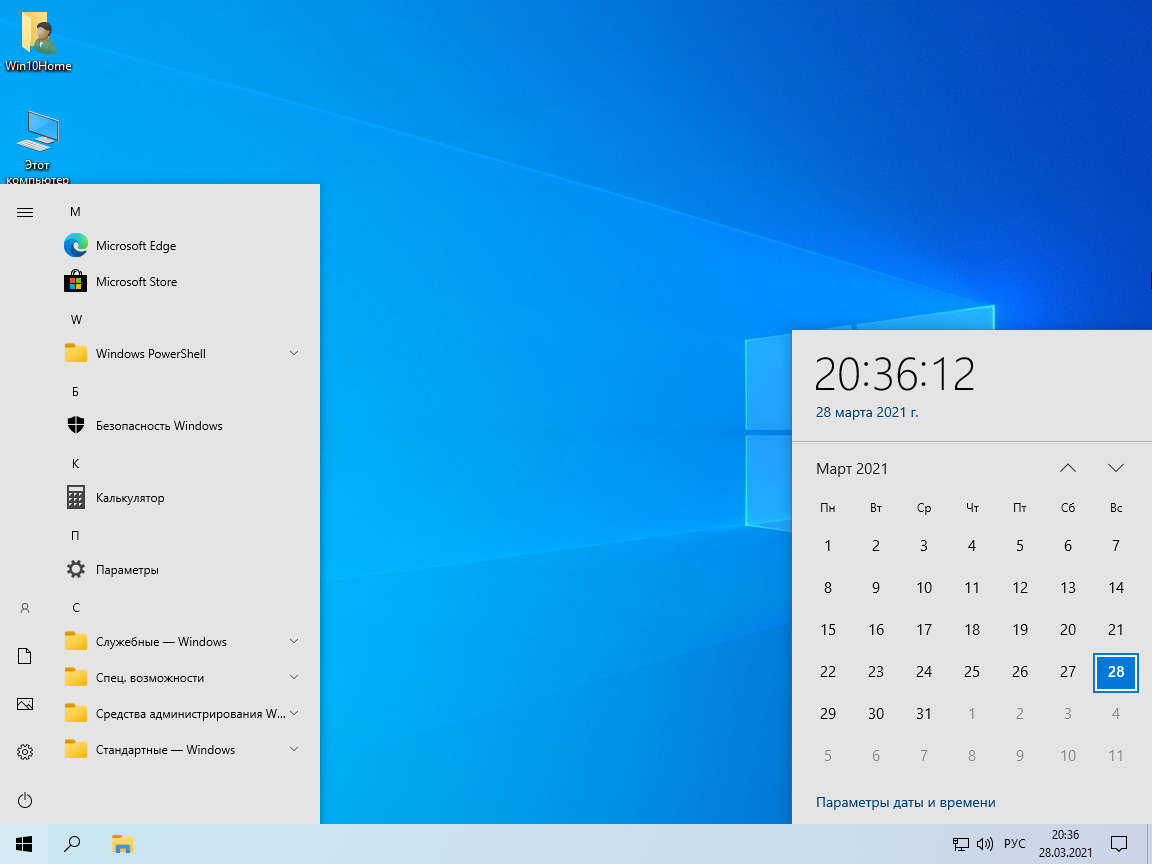Screen dimensions: 1152x864
Task: Open Безопасность Windows shield app
Action: click(x=158, y=426)
